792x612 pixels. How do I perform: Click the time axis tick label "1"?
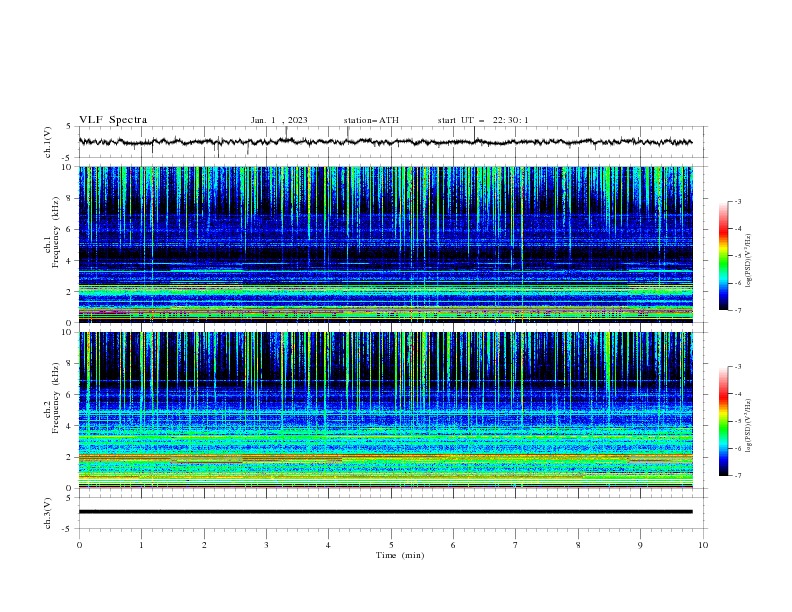click(141, 545)
